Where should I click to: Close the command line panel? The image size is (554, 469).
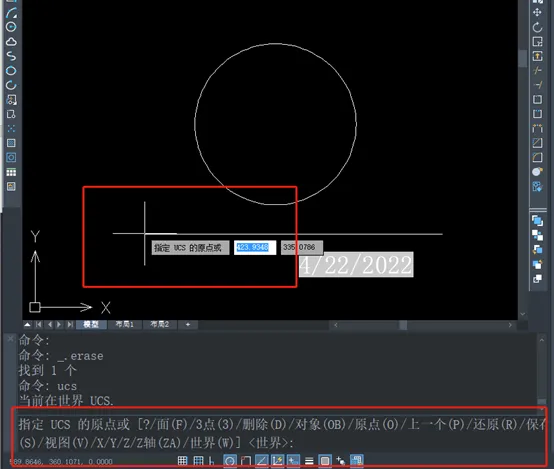(x=11, y=339)
